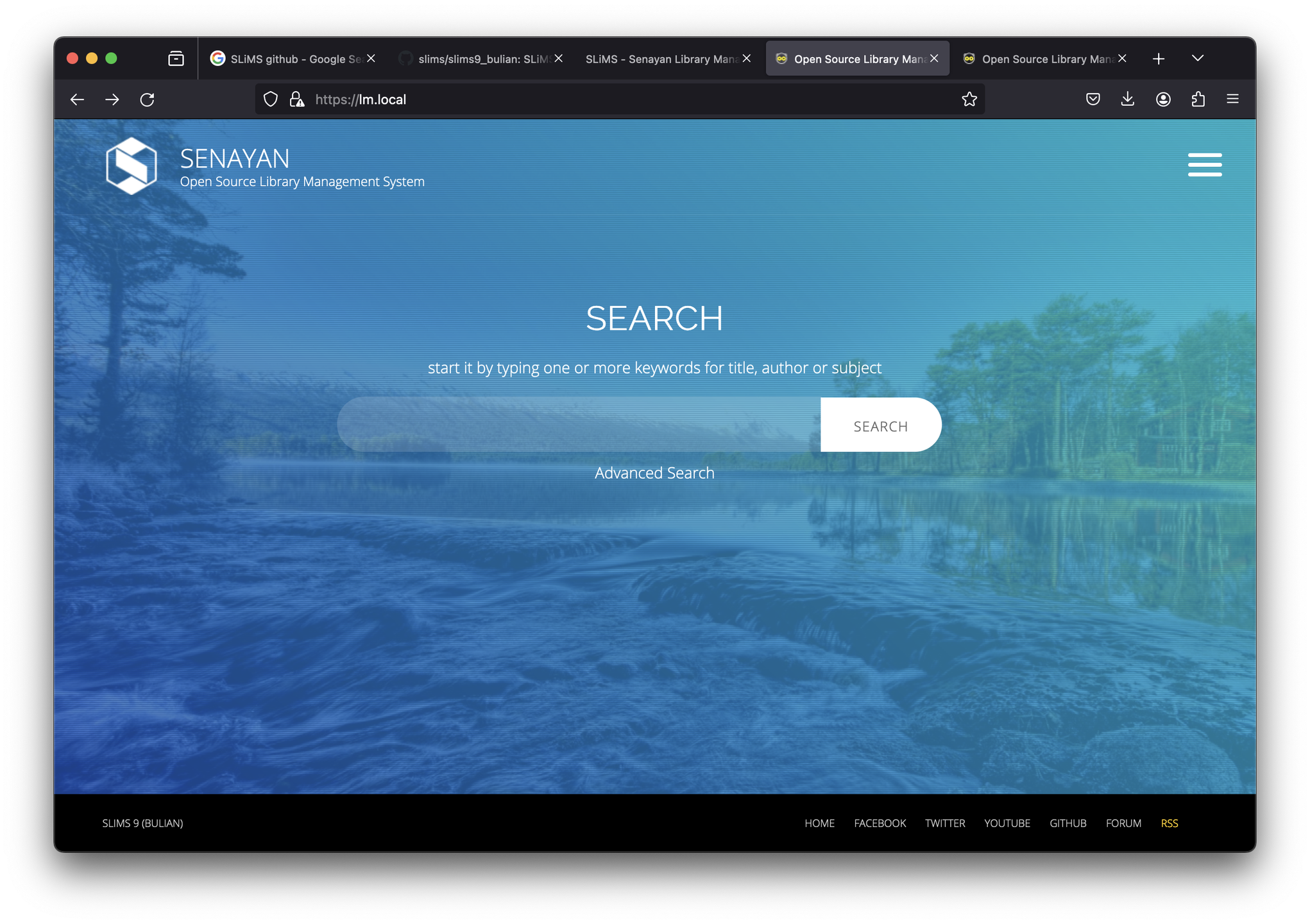Open Firefox application menu
This screenshot has width=1310, height=924.
tap(1232, 99)
